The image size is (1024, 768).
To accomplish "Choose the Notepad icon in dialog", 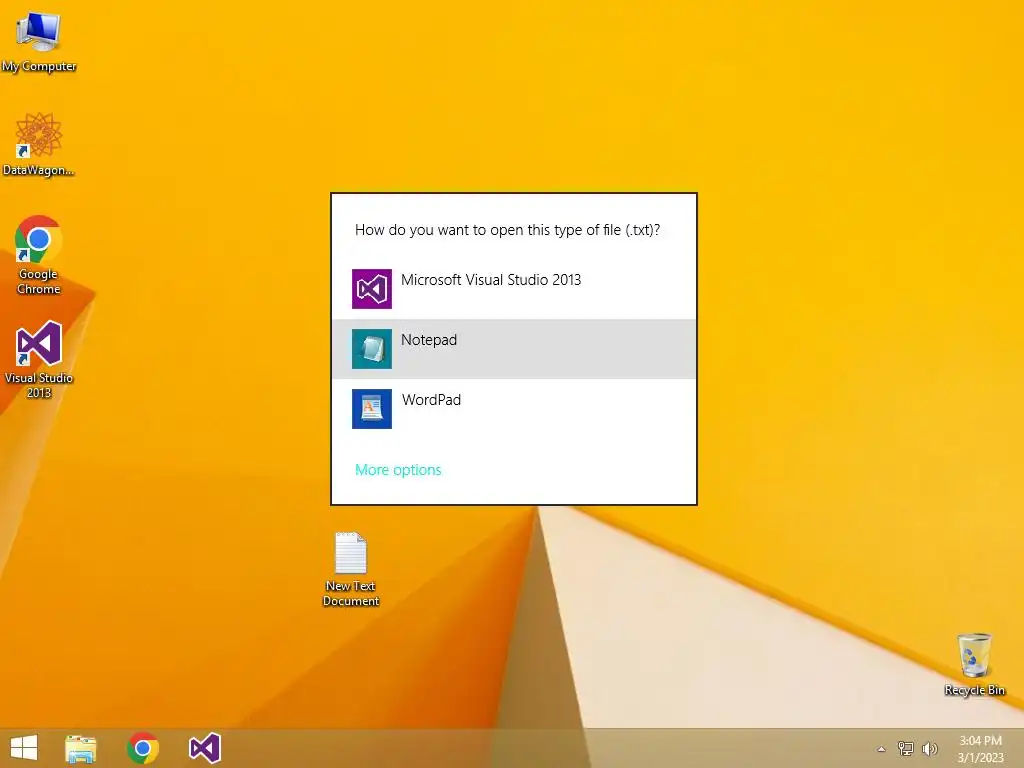I will (x=372, y=349).
